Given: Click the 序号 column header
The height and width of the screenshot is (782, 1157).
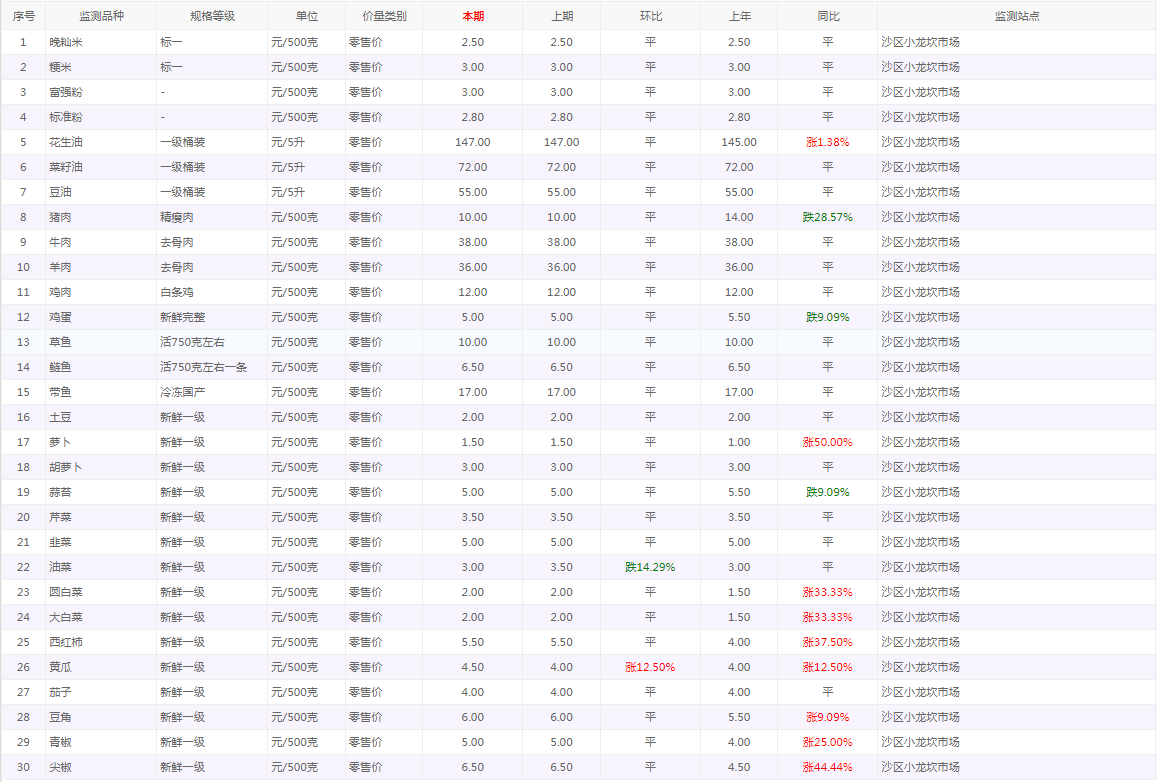Looking at the screenshot, I should [23, 16].
